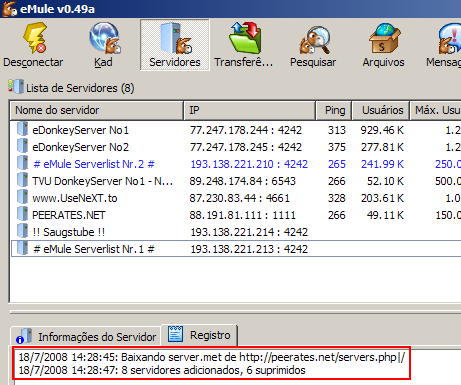Click server icon beside eMule Serverlist Nr.2
461x385 pixels.
[x=23, y=163]
